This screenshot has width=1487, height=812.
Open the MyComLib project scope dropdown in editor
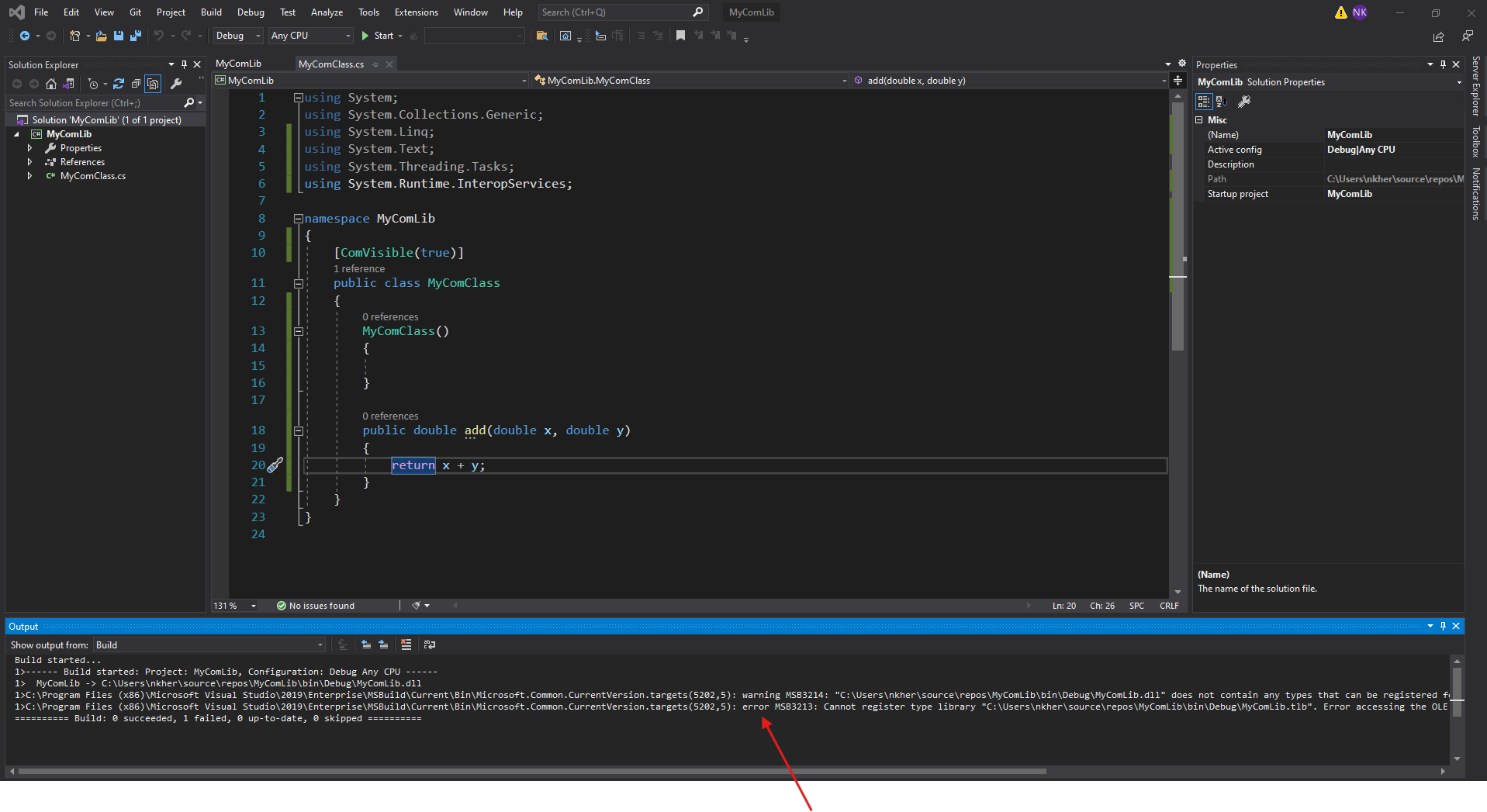coord(371,81)
